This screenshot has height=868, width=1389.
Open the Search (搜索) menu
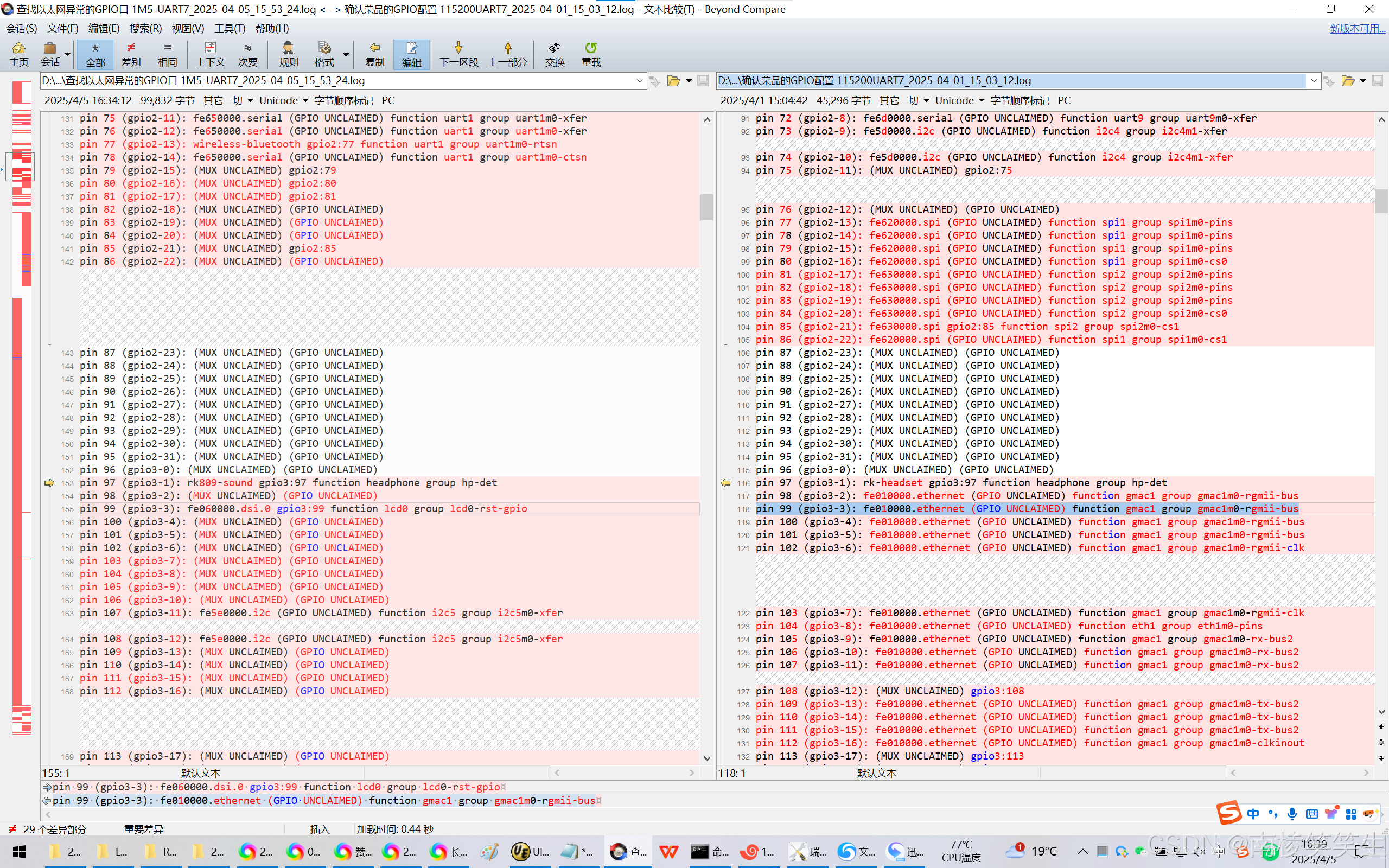point(145,28)
